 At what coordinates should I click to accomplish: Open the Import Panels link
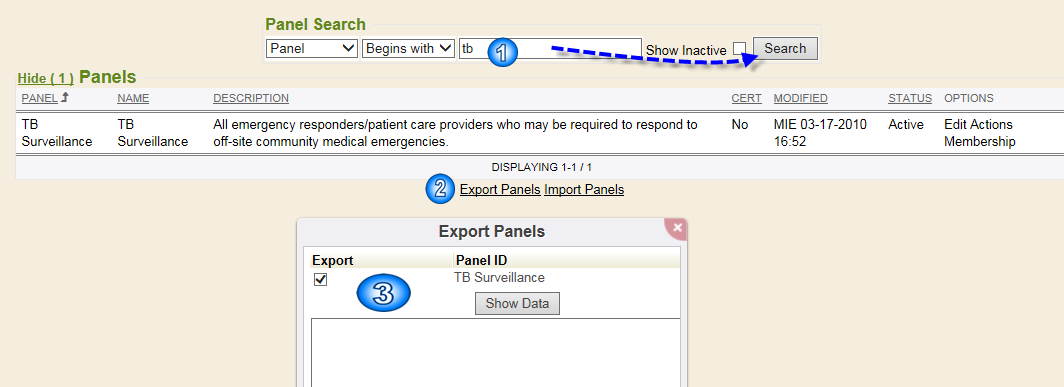584,189
